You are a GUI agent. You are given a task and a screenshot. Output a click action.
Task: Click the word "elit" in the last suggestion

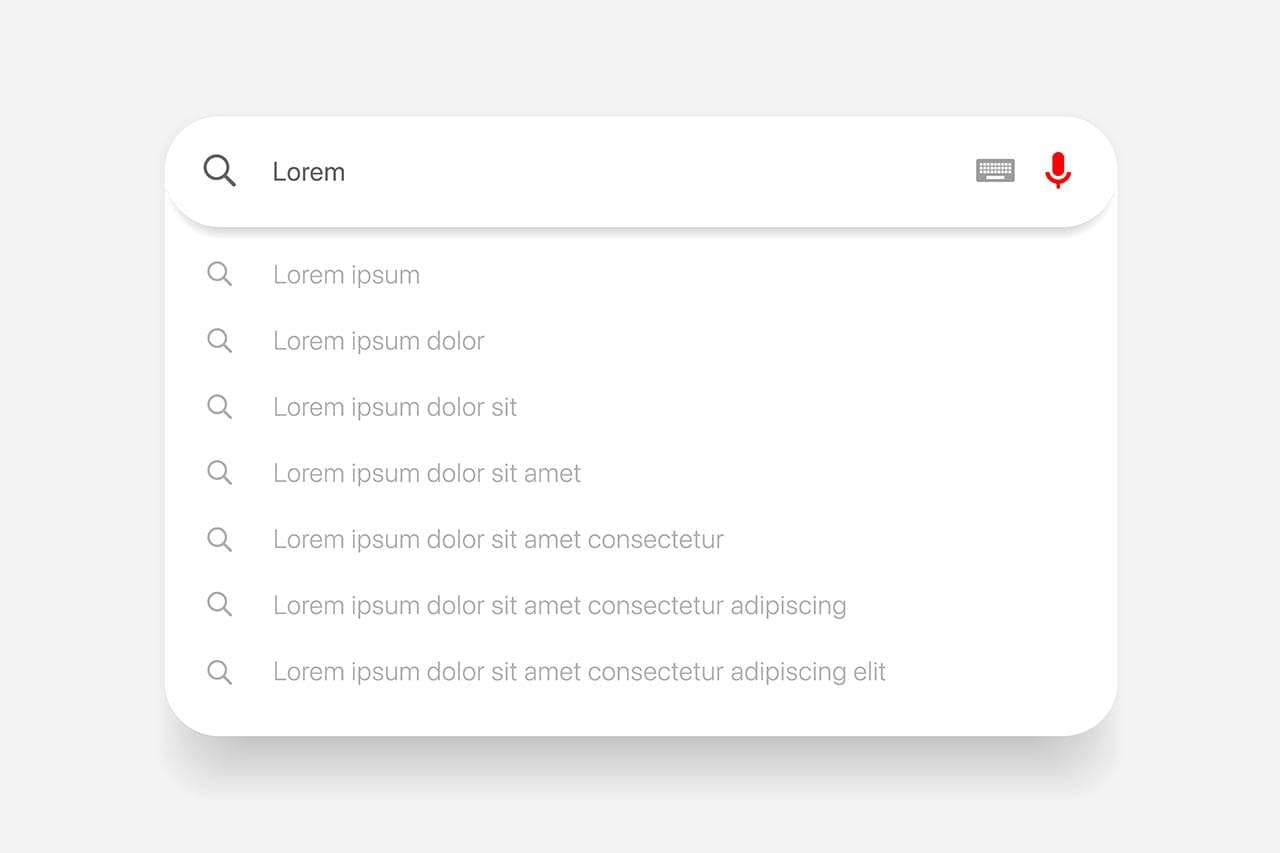coord(869,671)
